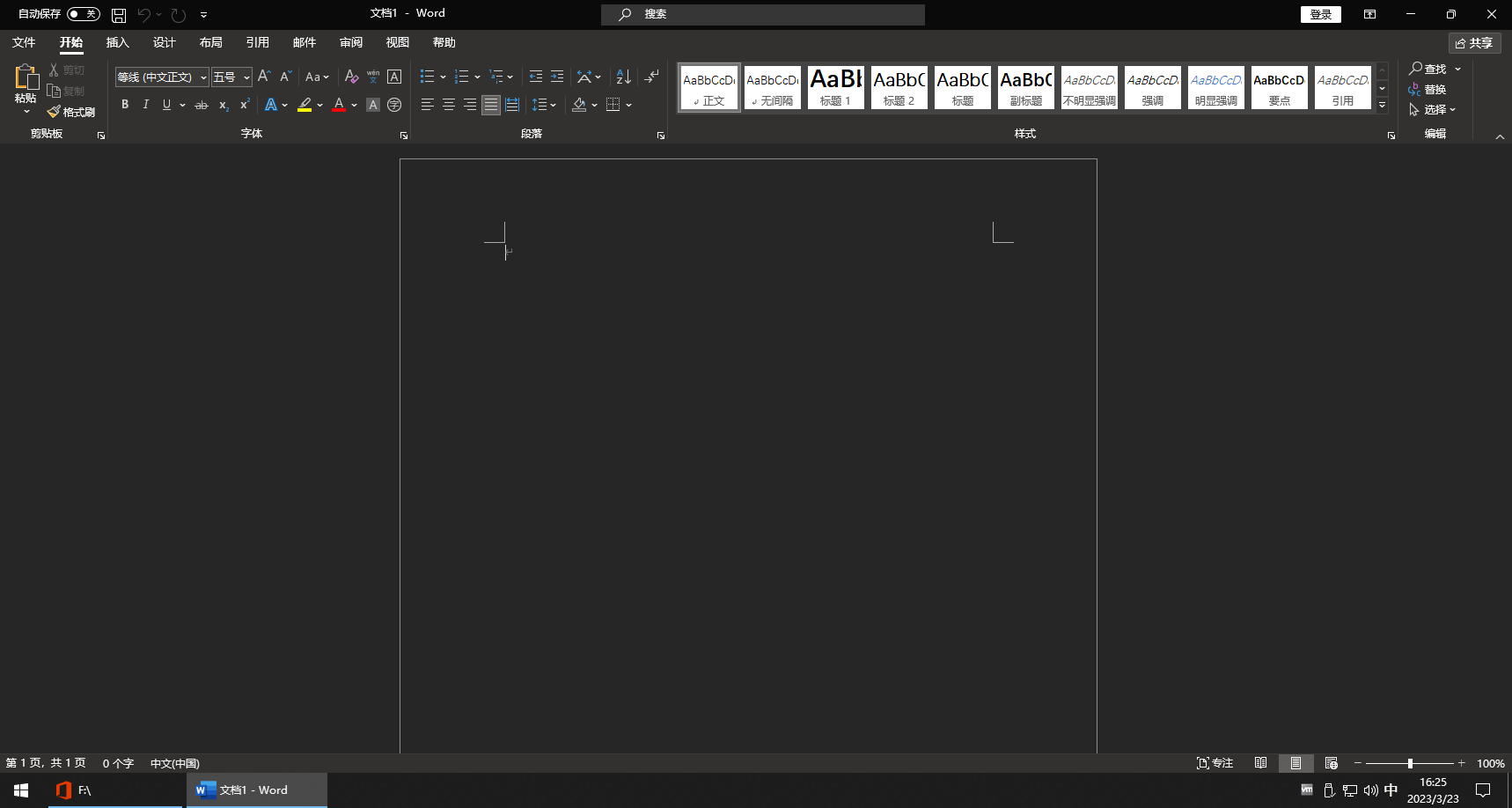The height and width of the screenshot is (808, 1512).
Task: Toggle Bold formatting
Action: pos(125,105)
